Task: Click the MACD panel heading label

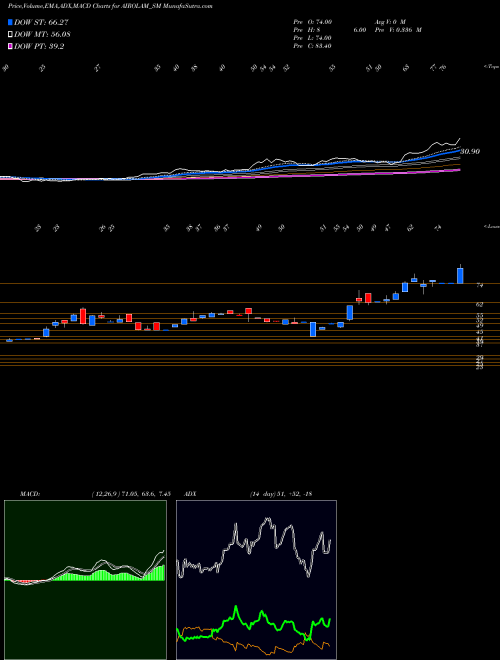Action: [x=30, y=494]
